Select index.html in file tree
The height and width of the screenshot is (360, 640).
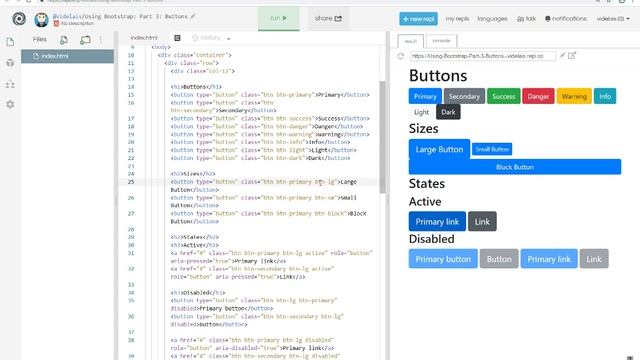coord(67,56)
